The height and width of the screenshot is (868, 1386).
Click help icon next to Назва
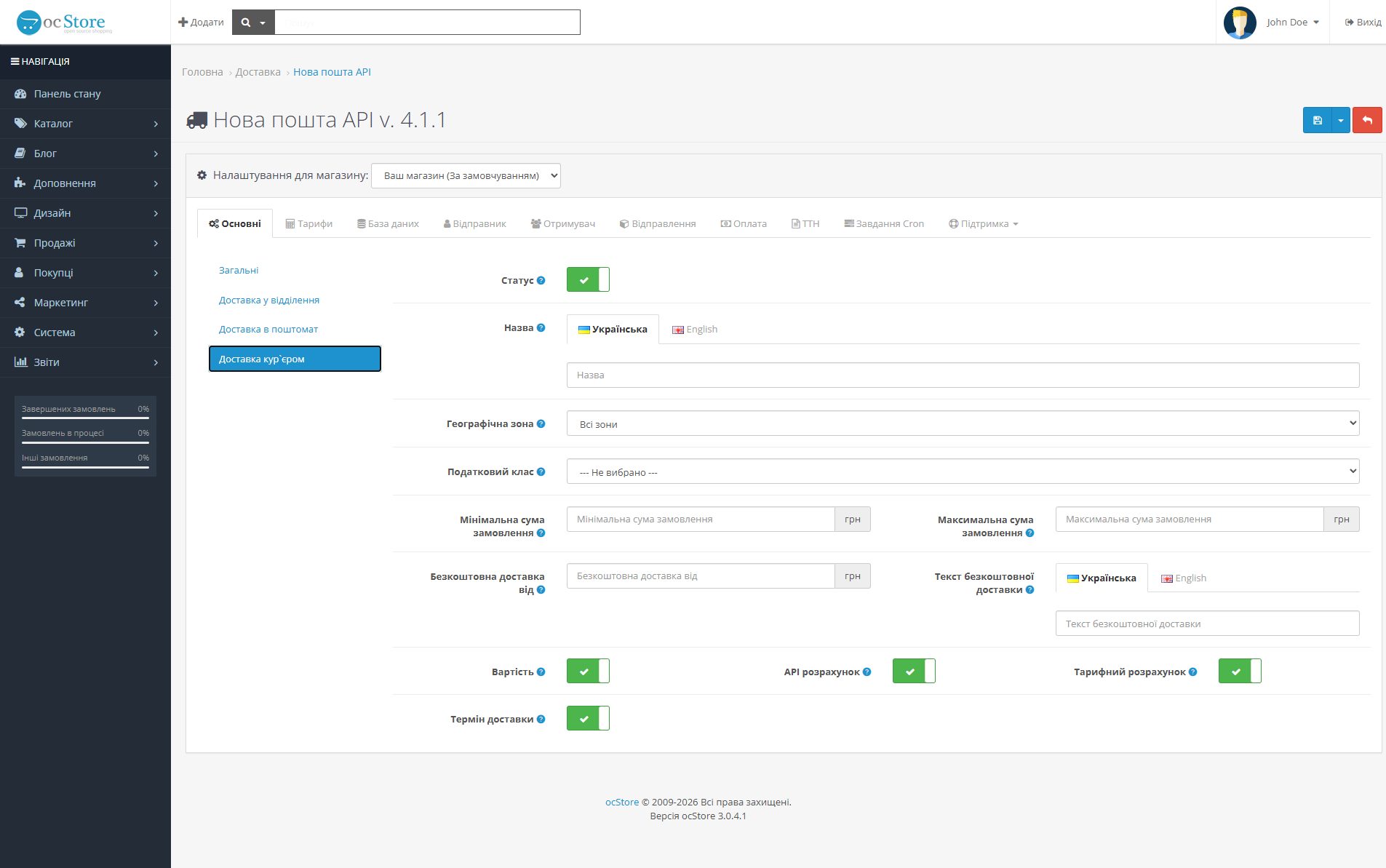coord(541,327)
